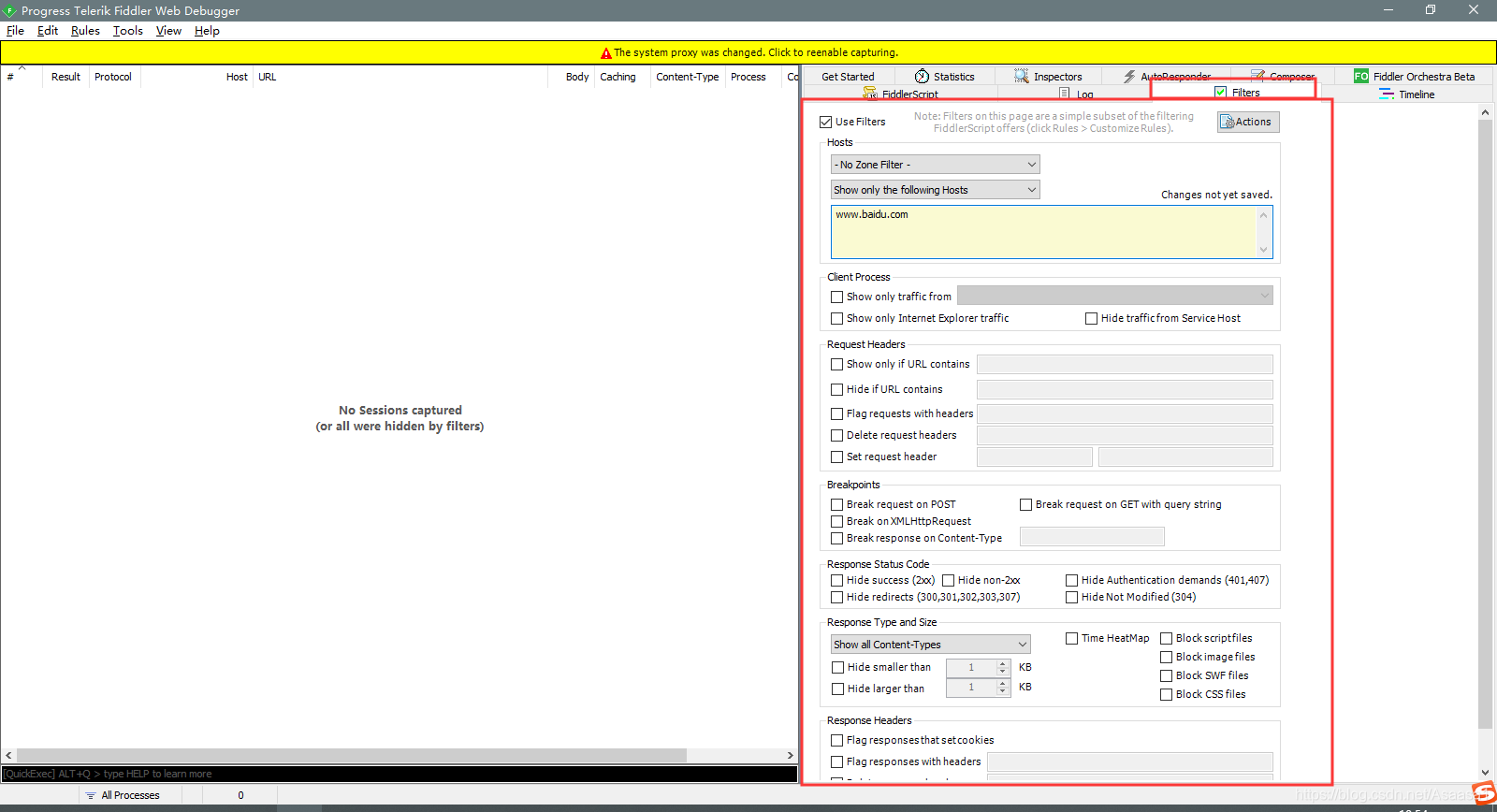Screen dimensions: 1497x812
Task: Check Block SWF files
Action: click(1166, 675)
